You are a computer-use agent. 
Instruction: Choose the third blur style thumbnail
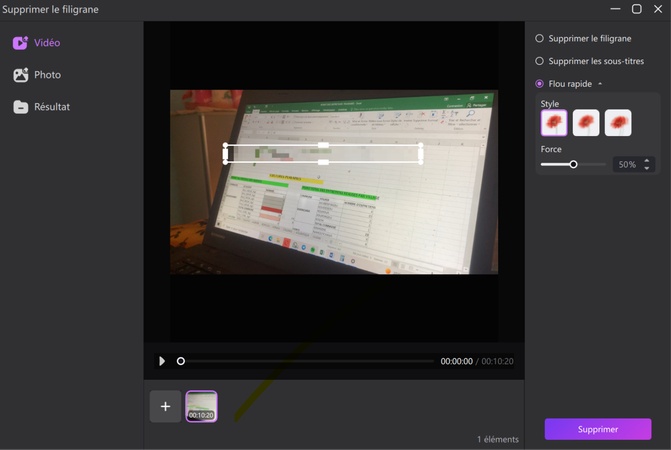pyautogui.click(x=618, y=123)
